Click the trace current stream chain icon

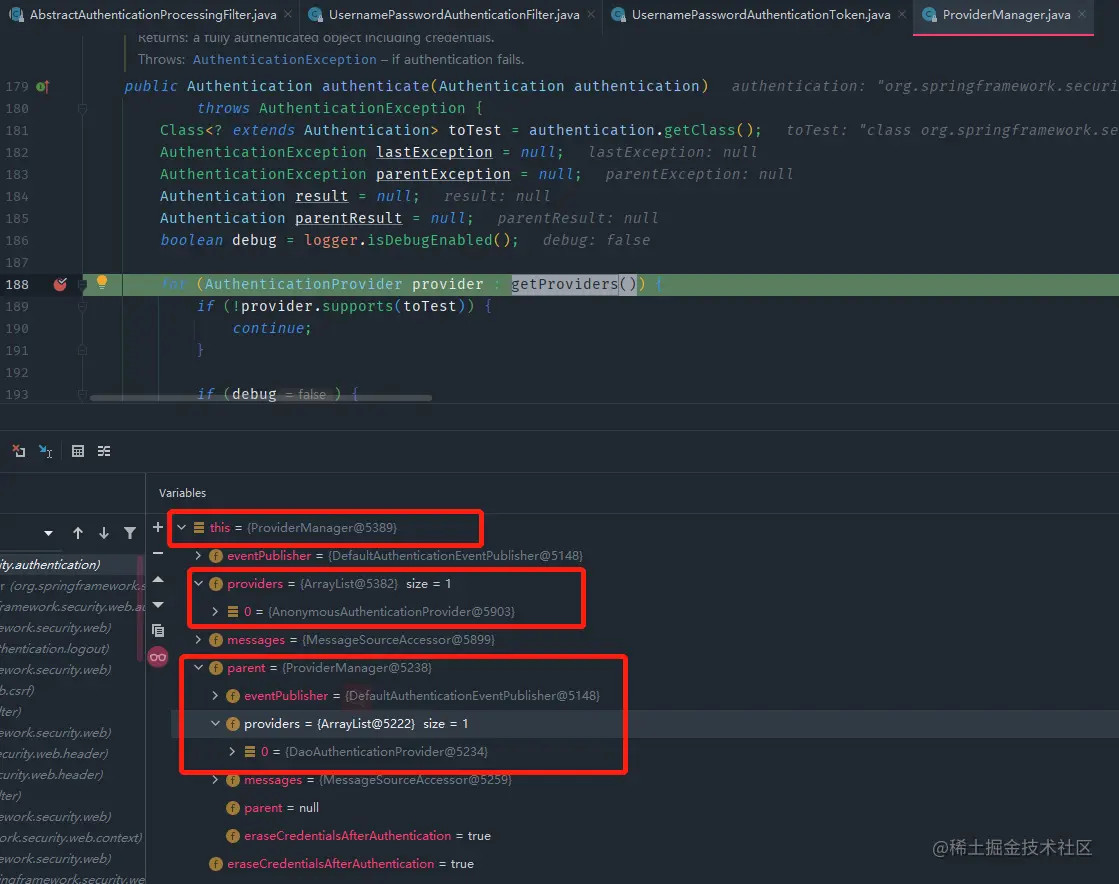coord(104,451)
